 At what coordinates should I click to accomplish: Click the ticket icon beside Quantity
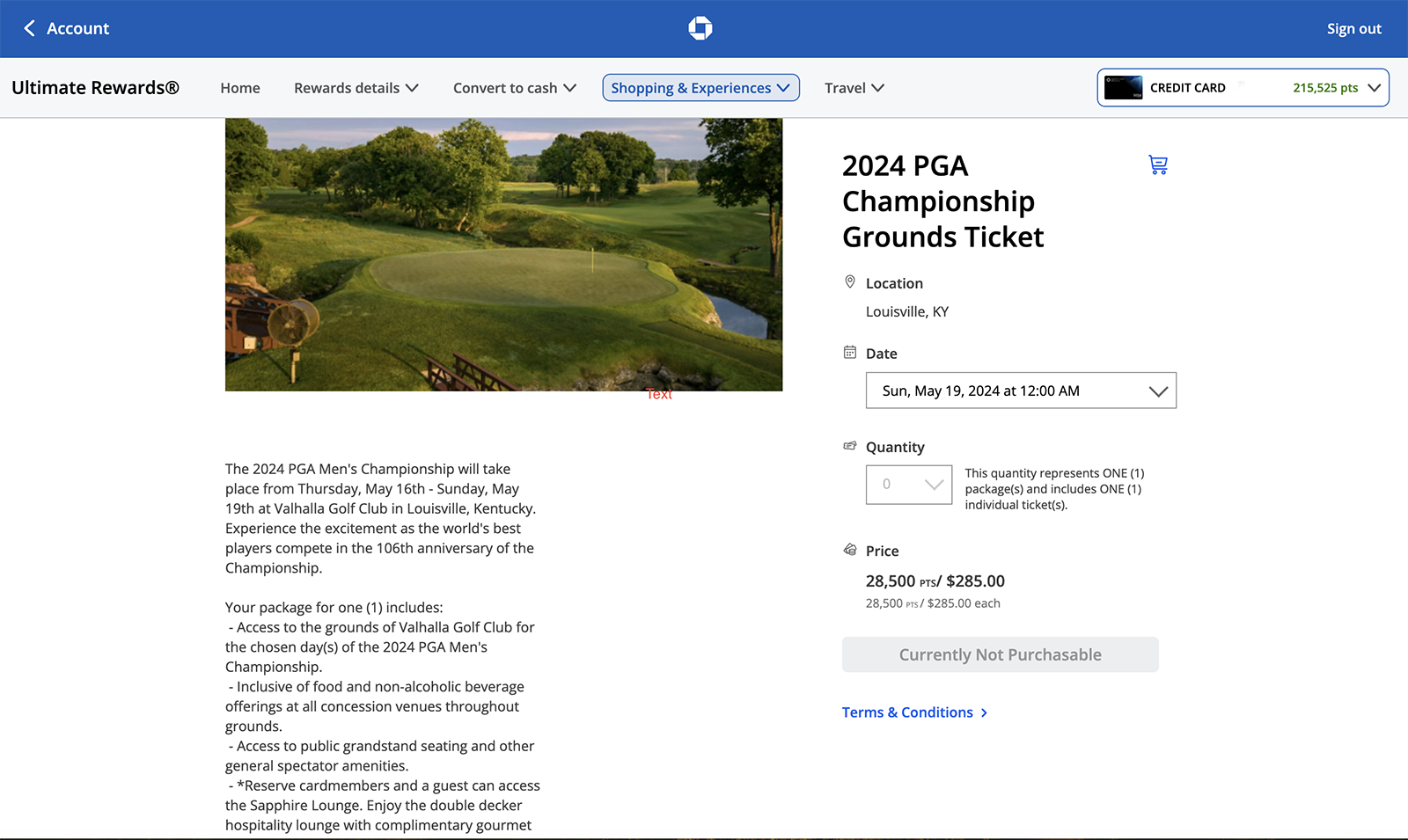point(850,446)
